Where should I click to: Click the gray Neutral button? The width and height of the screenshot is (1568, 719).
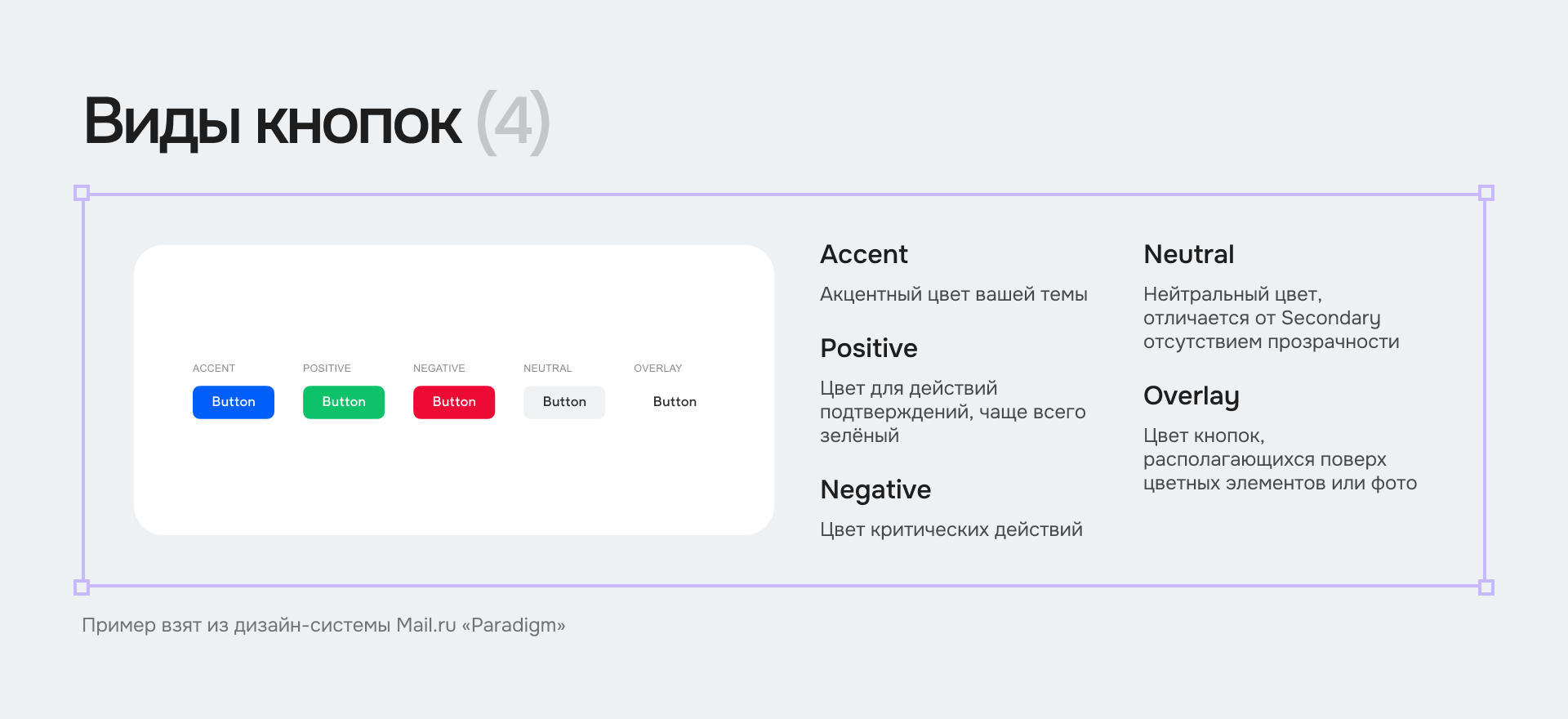pos(564,402)
